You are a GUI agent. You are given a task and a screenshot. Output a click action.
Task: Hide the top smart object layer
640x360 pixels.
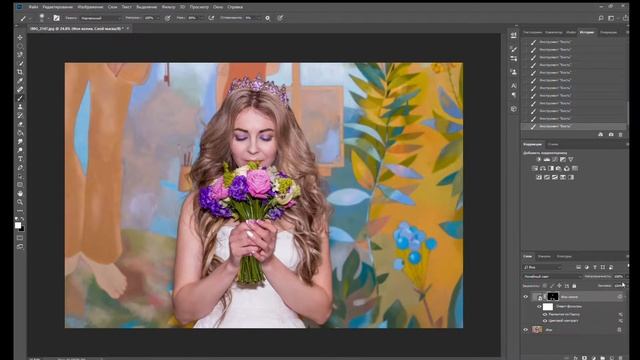[526, 297]
